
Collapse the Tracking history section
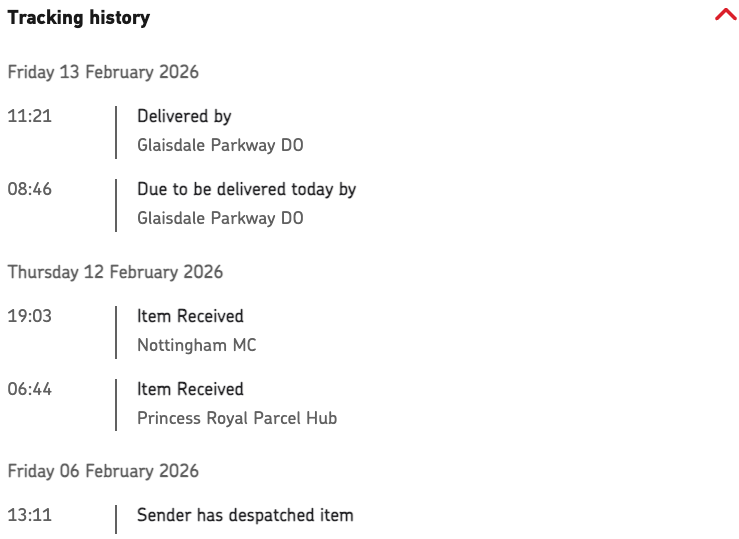point(725,16)
